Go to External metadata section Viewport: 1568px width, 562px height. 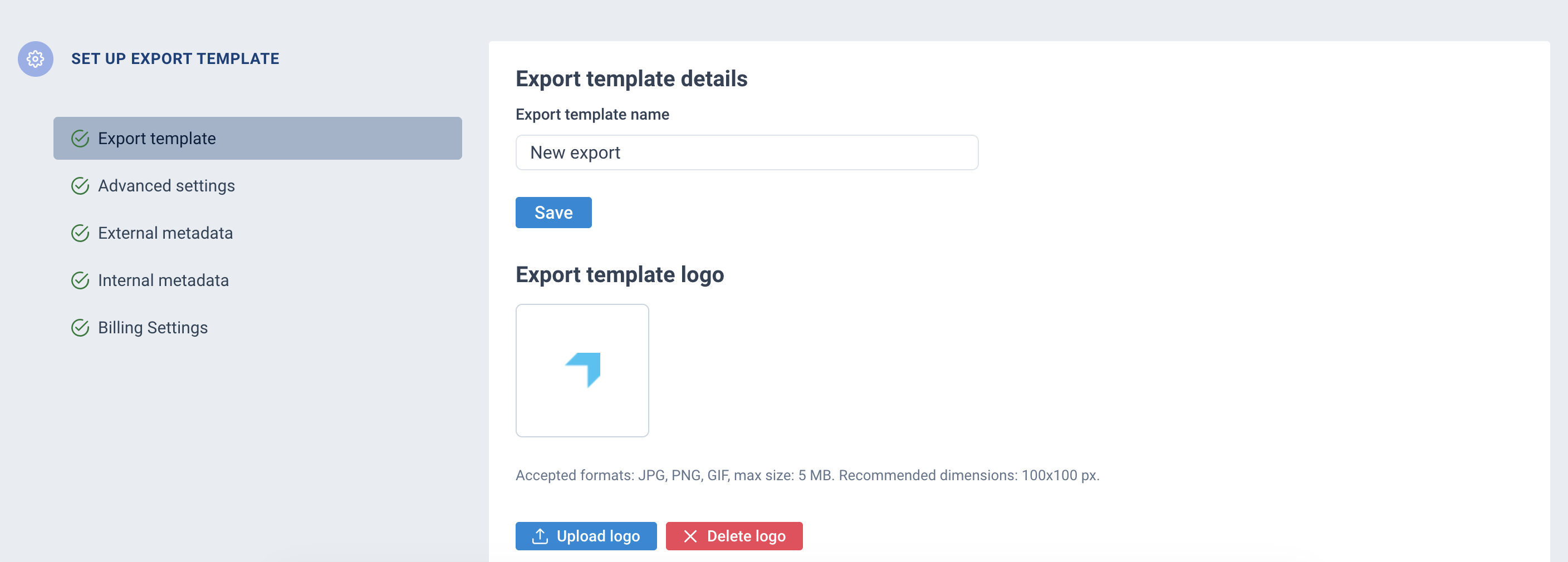click(x=165, y=234)
